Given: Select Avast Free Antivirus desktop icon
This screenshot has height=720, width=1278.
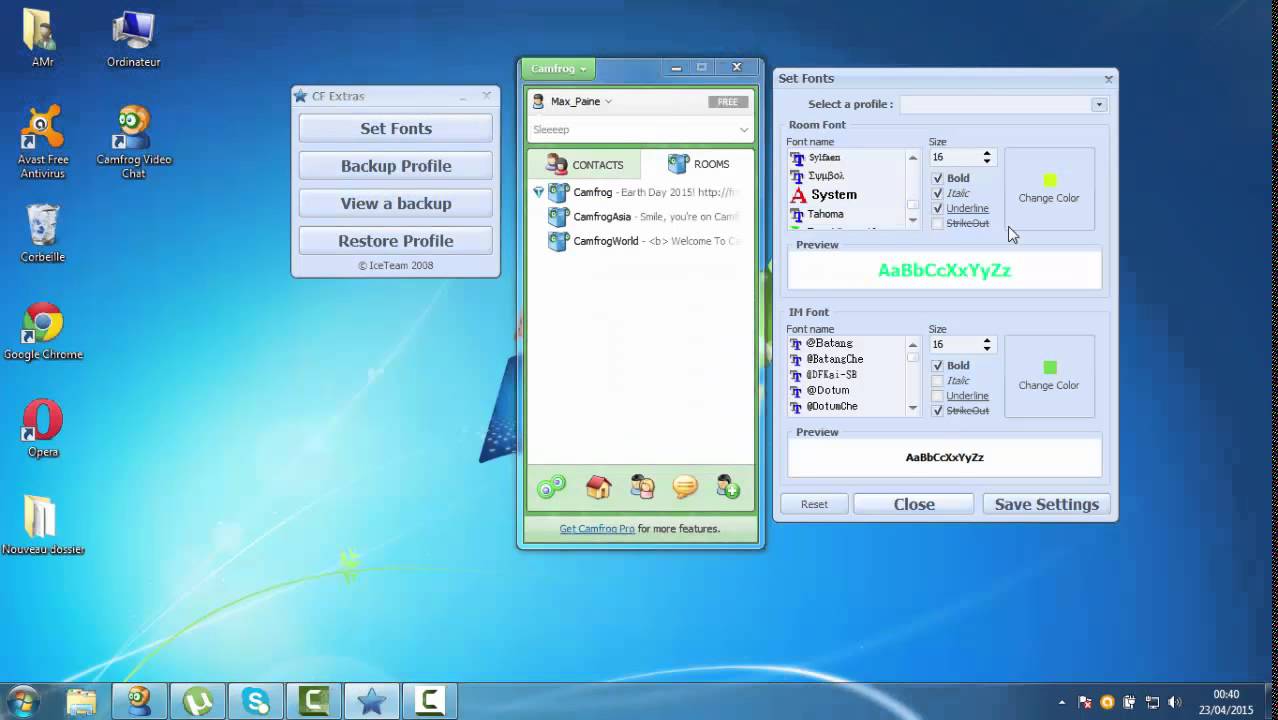Looking at the screenshot, I should coord(42,142).
